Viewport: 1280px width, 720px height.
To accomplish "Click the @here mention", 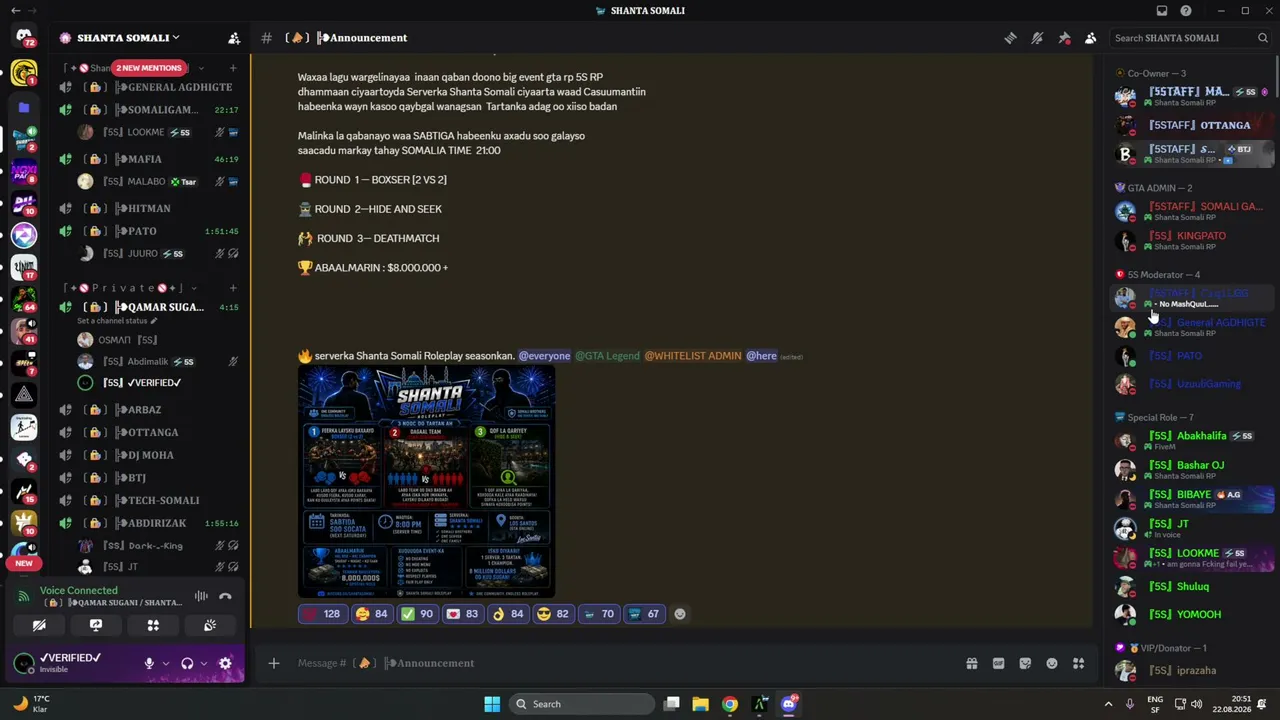I will (761, 356).
